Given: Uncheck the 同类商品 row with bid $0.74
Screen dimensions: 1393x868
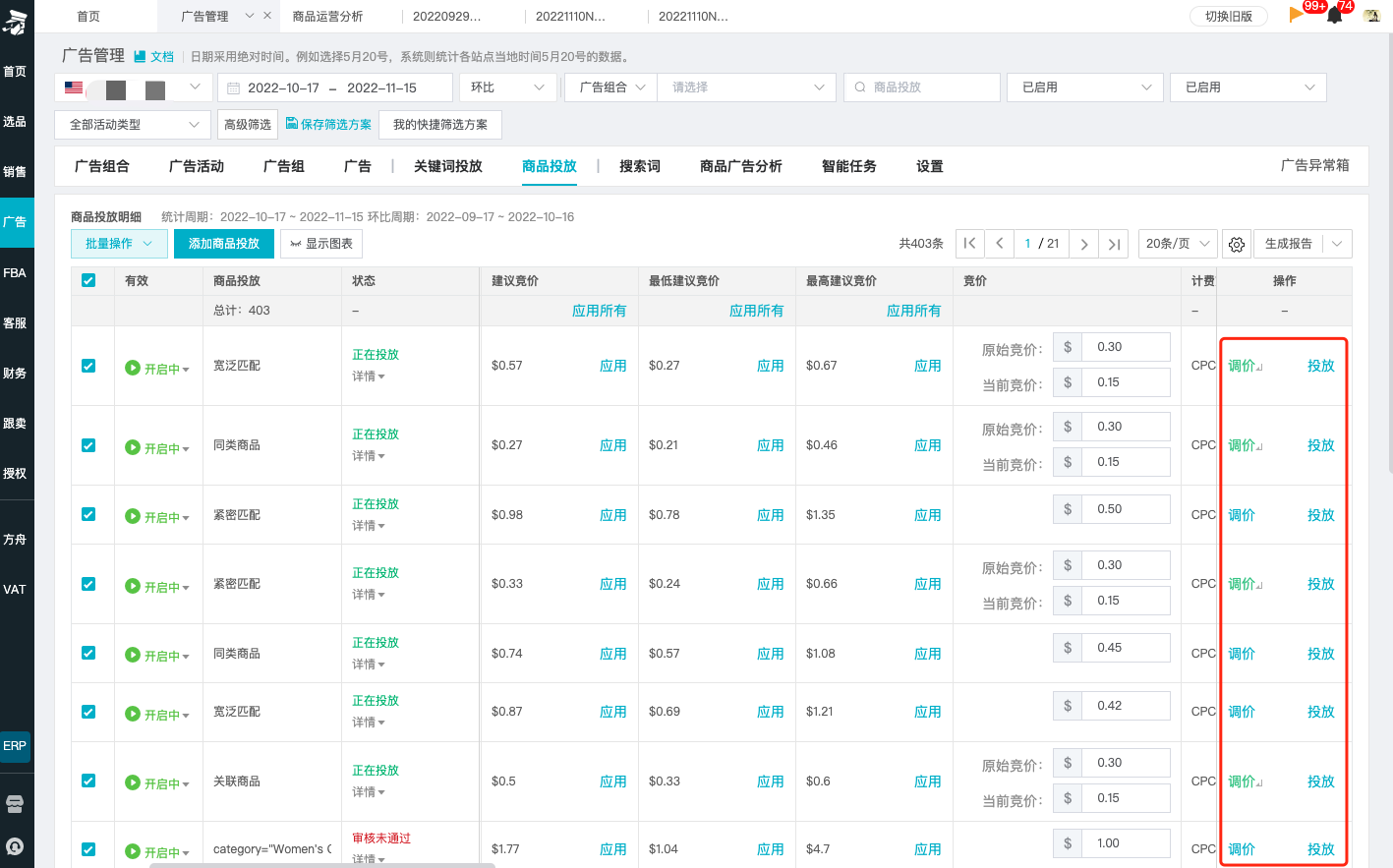Looking at the screenshot, I should point(88,653).
